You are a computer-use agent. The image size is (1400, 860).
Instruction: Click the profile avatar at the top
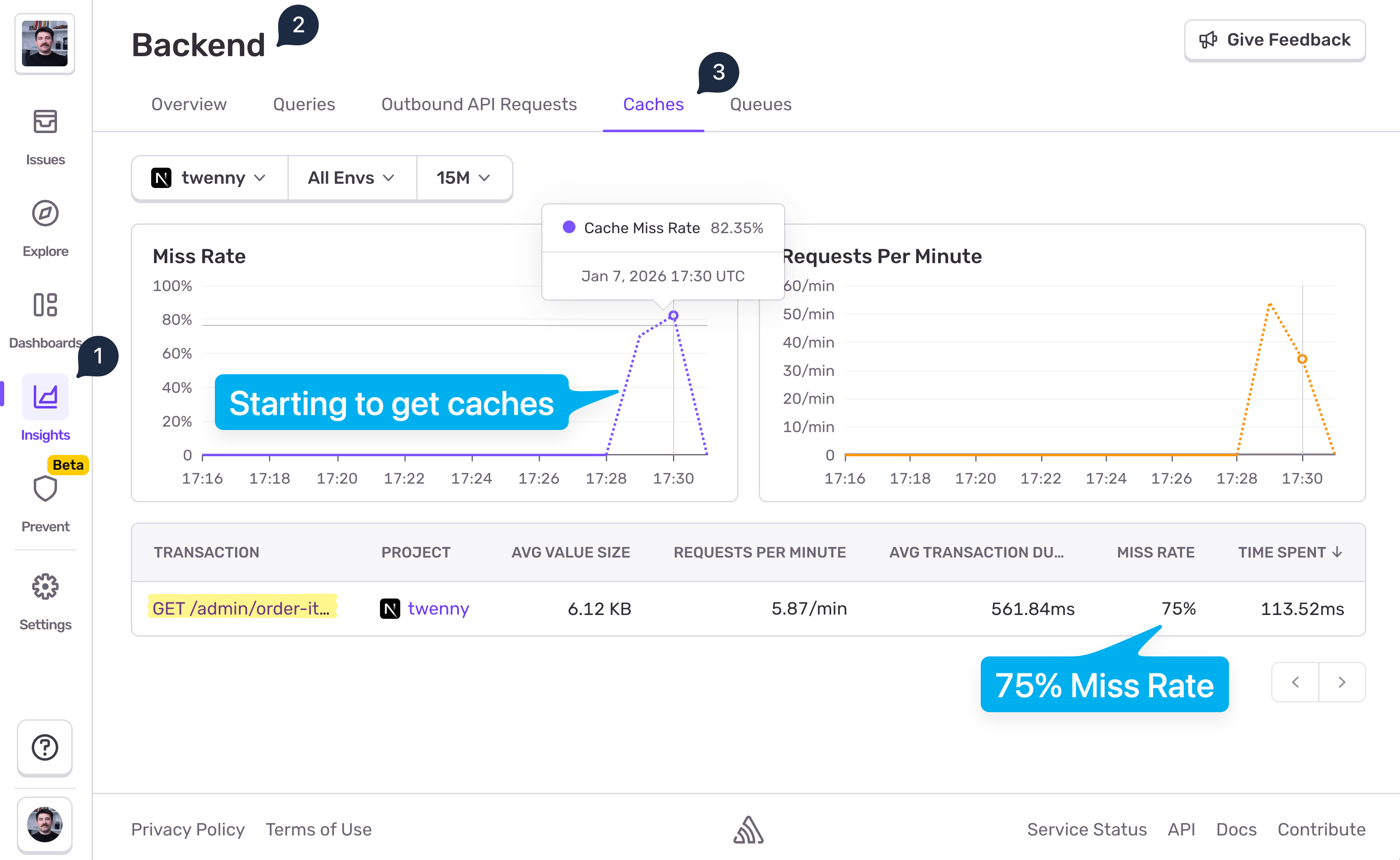click(x=45, y=44)
